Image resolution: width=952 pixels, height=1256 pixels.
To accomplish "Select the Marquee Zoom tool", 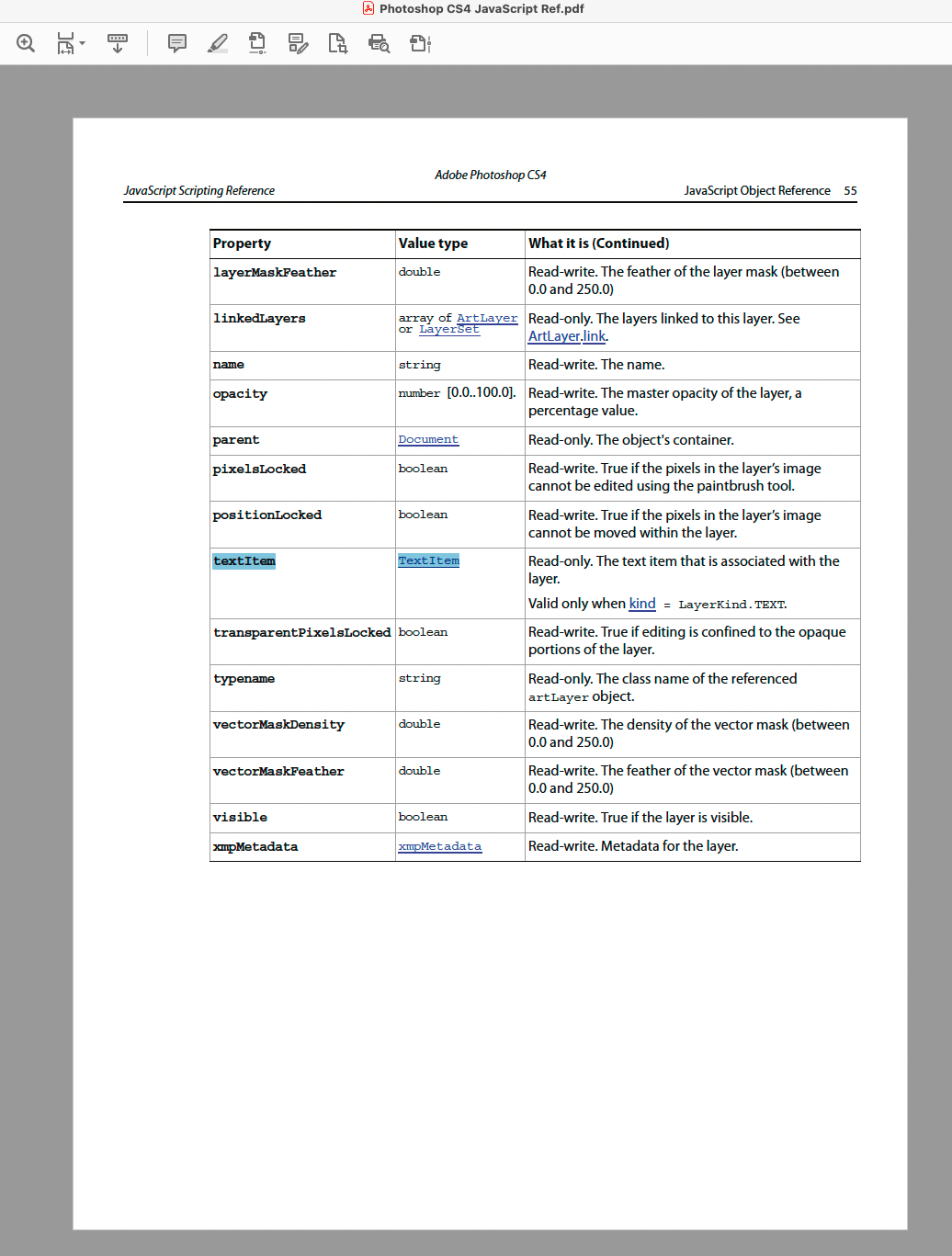I will (26, 43).
